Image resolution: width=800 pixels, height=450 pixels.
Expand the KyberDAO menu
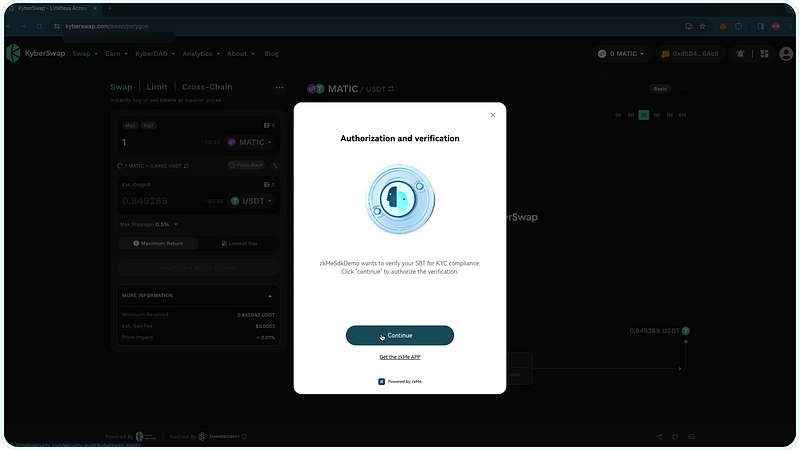[155, 54]
